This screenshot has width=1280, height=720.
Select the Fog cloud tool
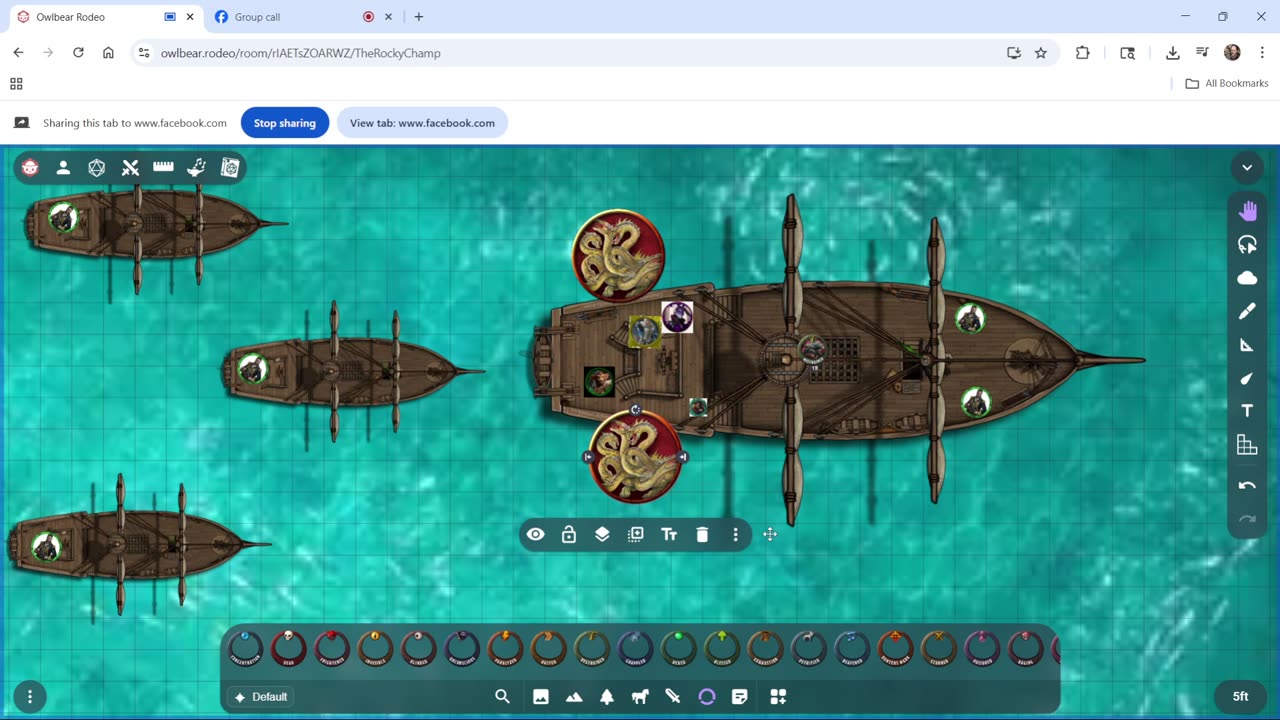(x=1247, y=278)
